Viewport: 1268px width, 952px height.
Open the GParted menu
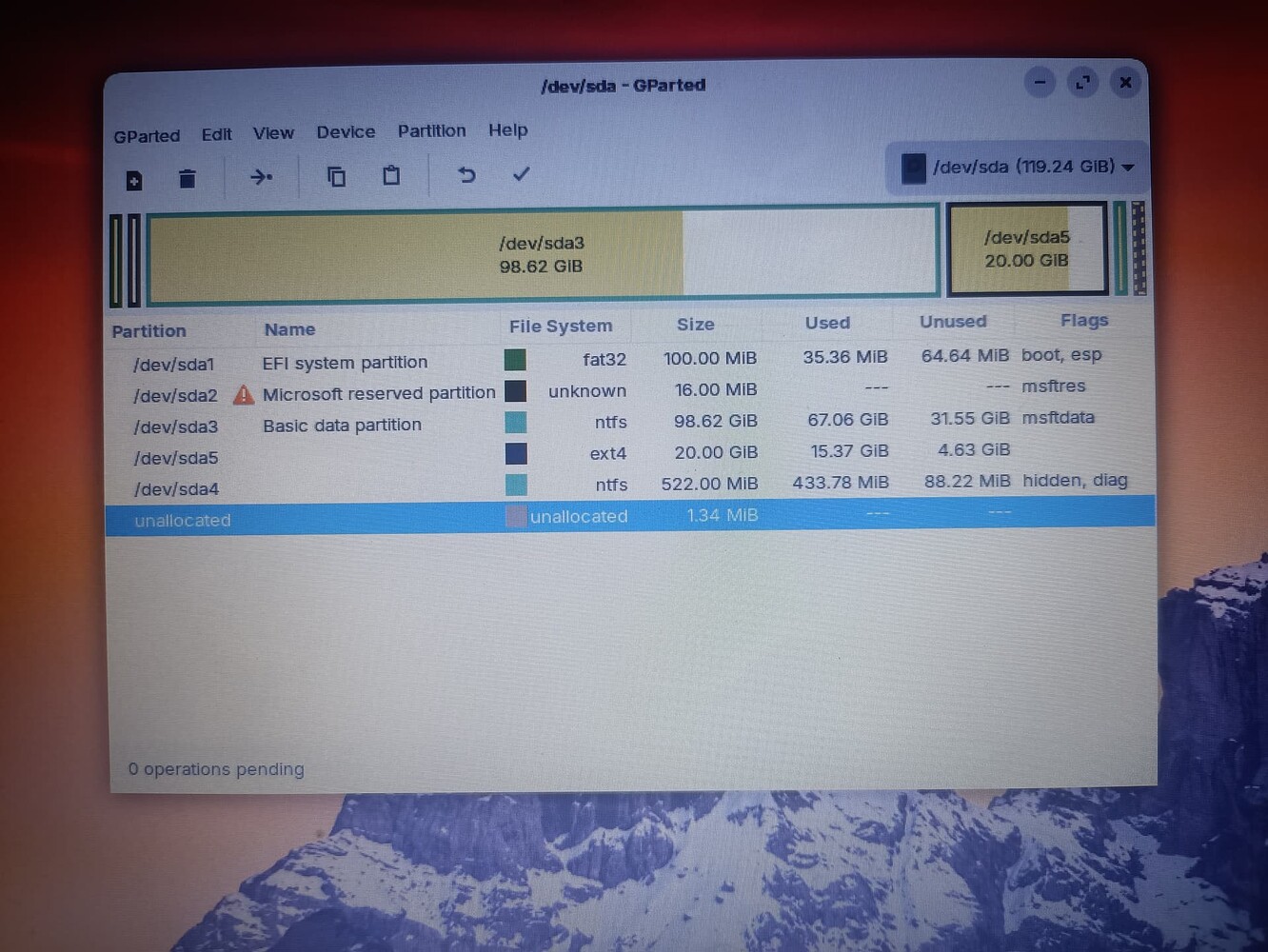click(x=146, y=135)
